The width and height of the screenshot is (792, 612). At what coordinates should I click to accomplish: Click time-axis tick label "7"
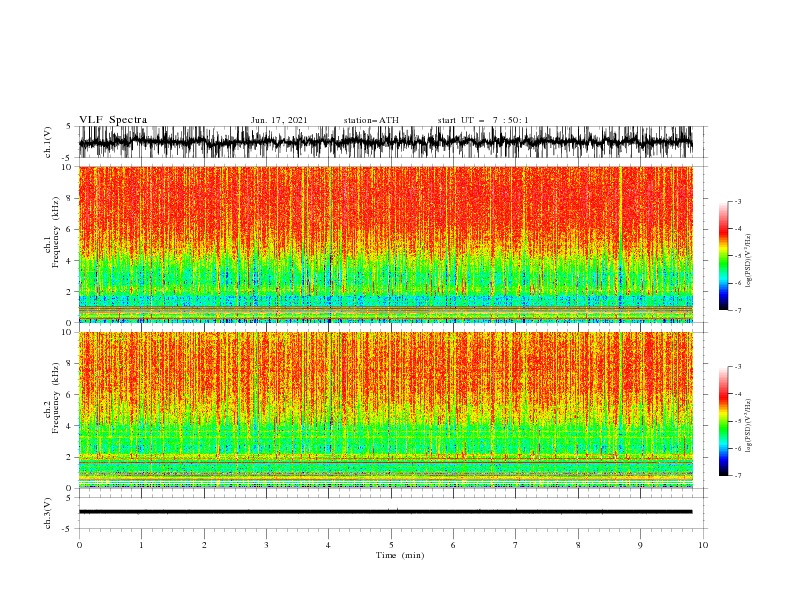click(516, 545)
